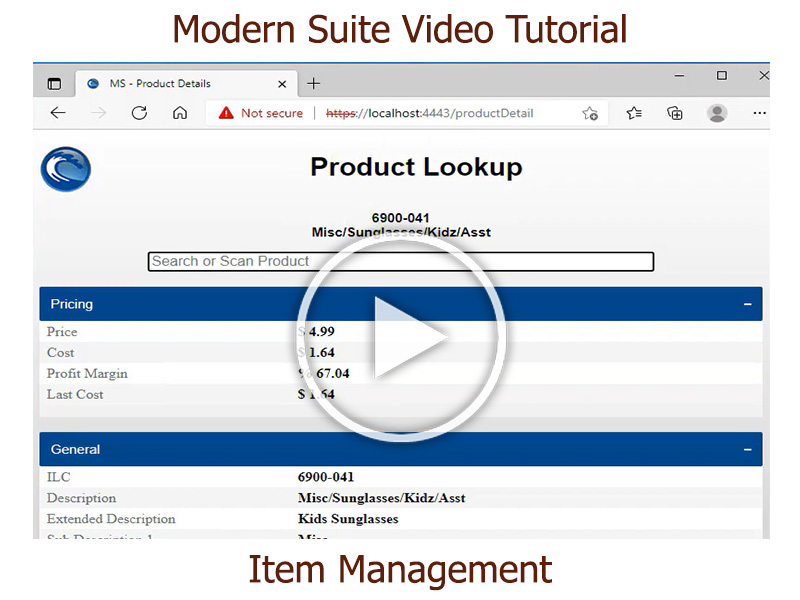Viewport: 800px width, 600px height.
Task: Go back to the previous page
Action: coord(58,113)
